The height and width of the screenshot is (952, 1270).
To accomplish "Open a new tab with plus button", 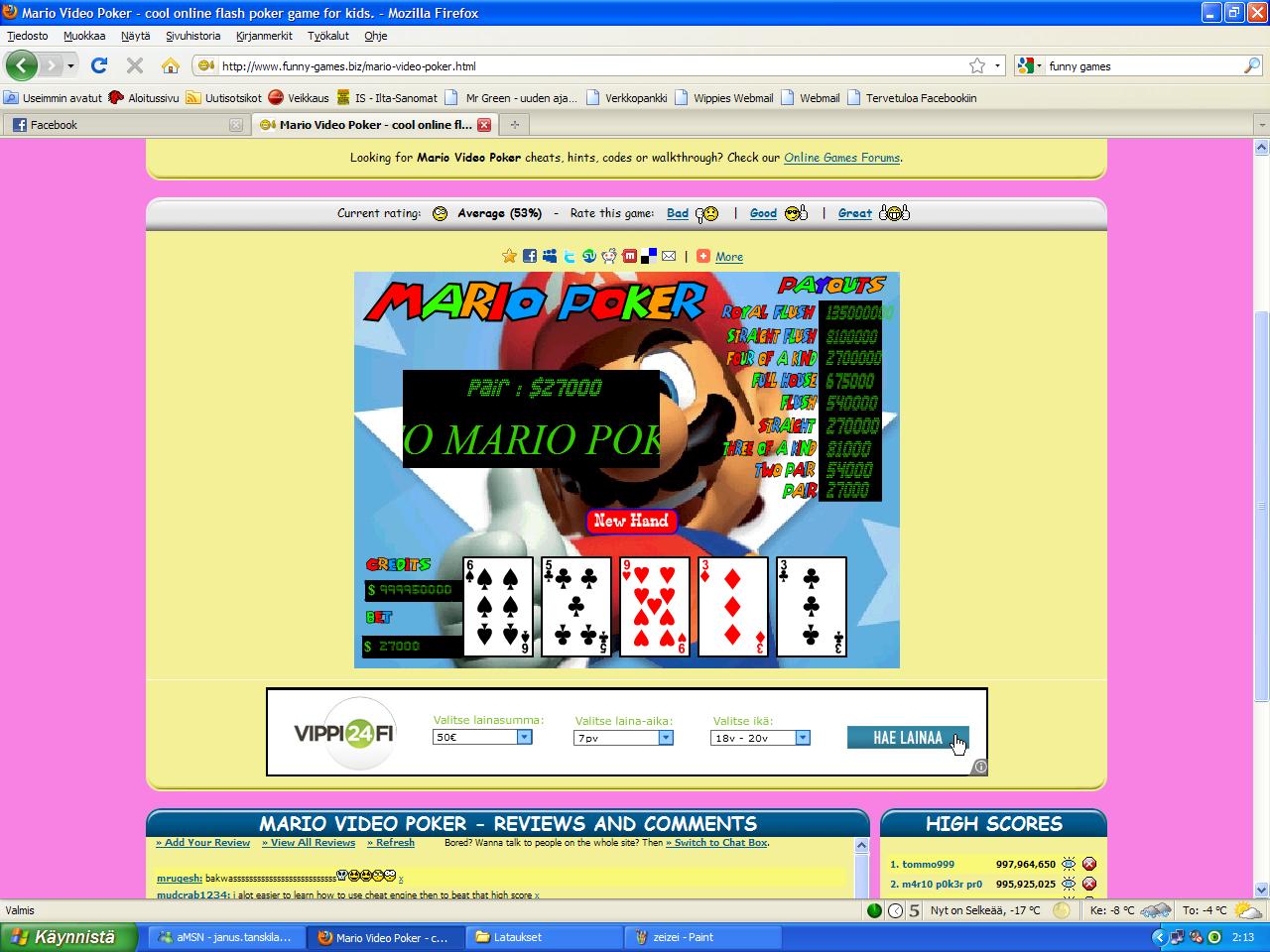I will point(514,125).
